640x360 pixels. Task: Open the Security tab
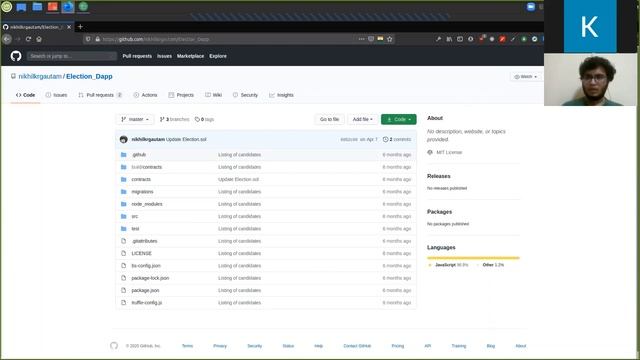coord(245,95)
